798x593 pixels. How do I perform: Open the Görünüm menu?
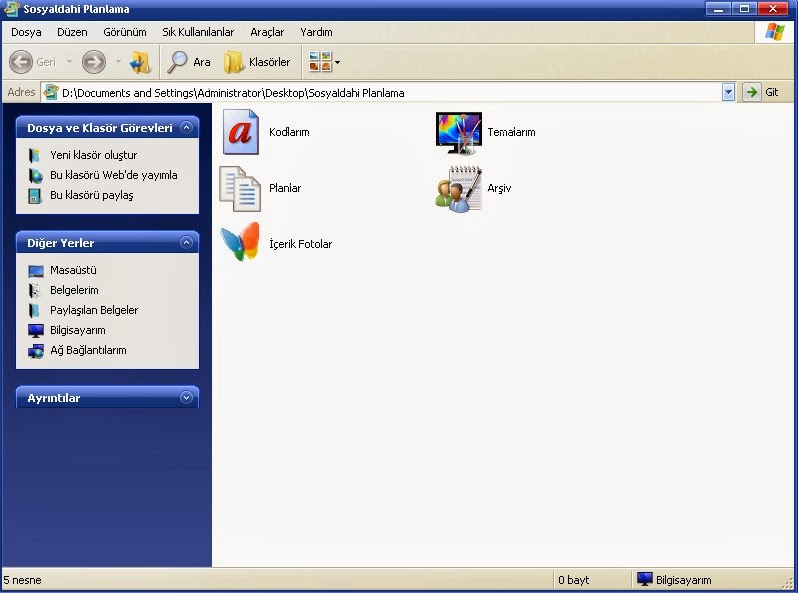click(x=125, y=32)
